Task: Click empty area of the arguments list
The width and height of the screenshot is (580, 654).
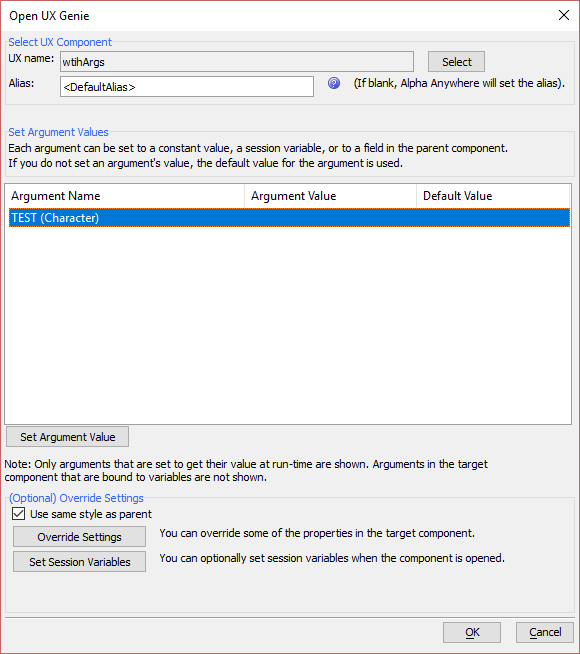Action: [288, 325]
